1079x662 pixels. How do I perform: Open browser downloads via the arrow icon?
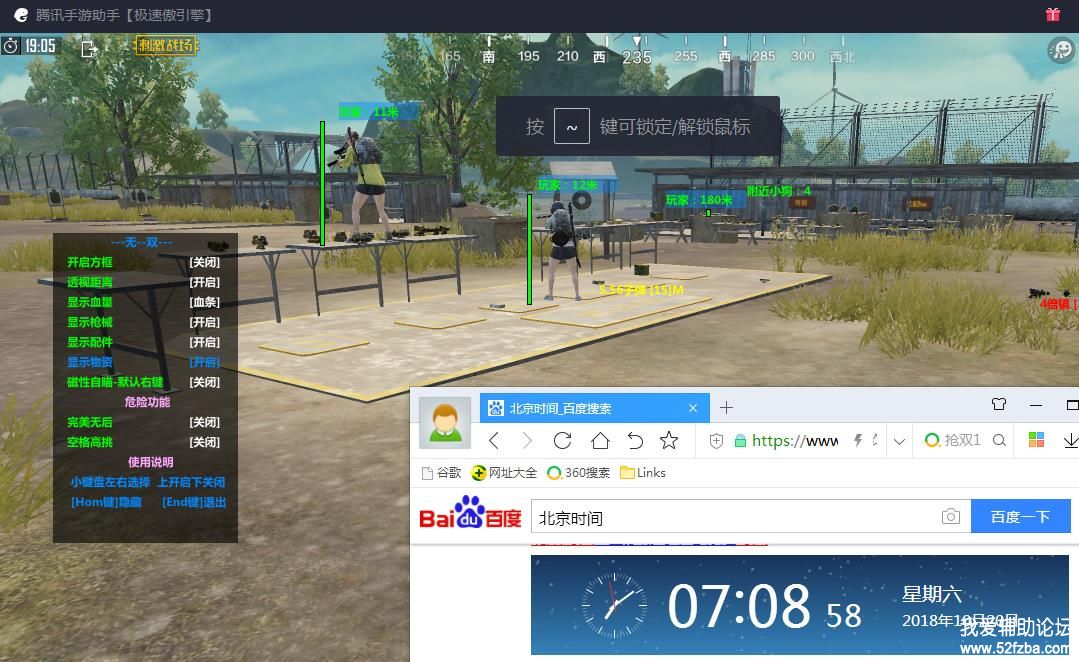1071,440
